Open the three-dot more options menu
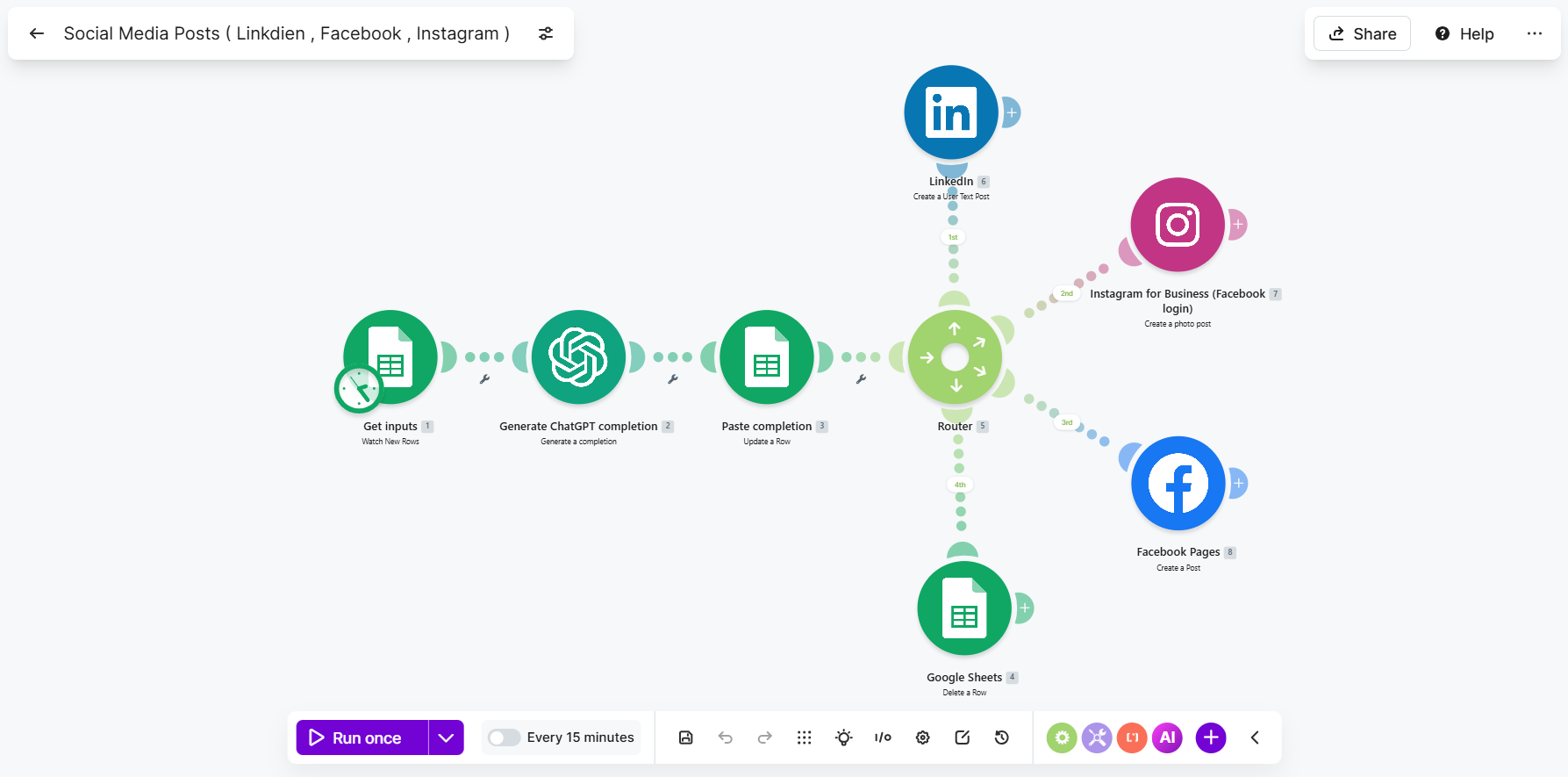Viewport: 1568px width, 777px height. [1535, 33]
